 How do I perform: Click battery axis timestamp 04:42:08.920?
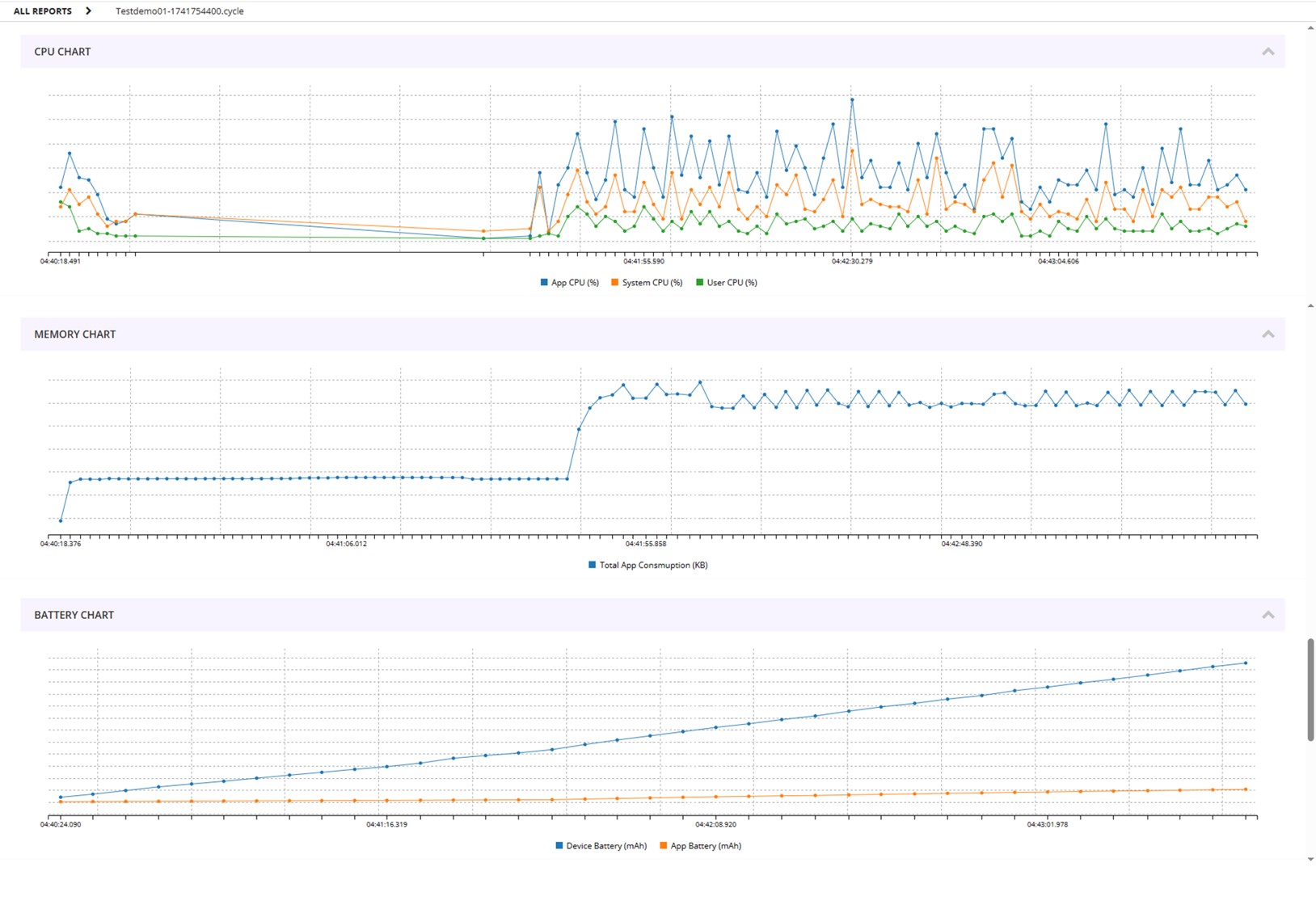[x=715, y=824]
